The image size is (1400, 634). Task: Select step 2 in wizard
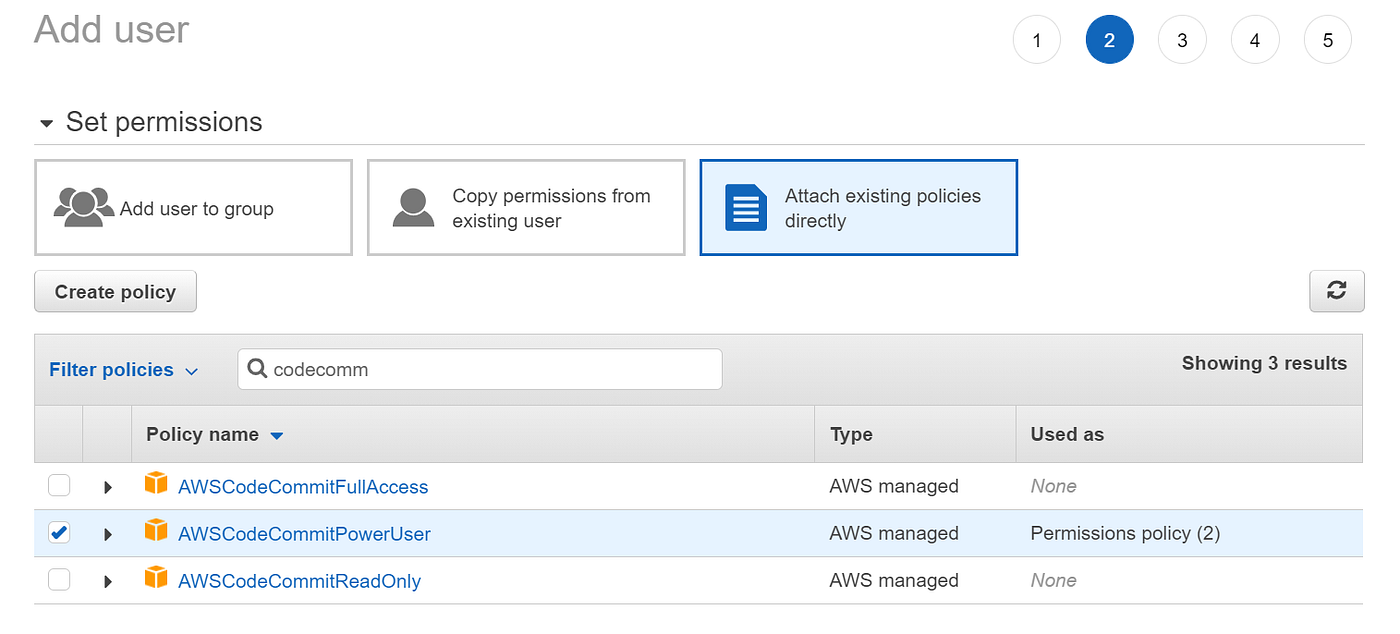(x=1110, y=40)
